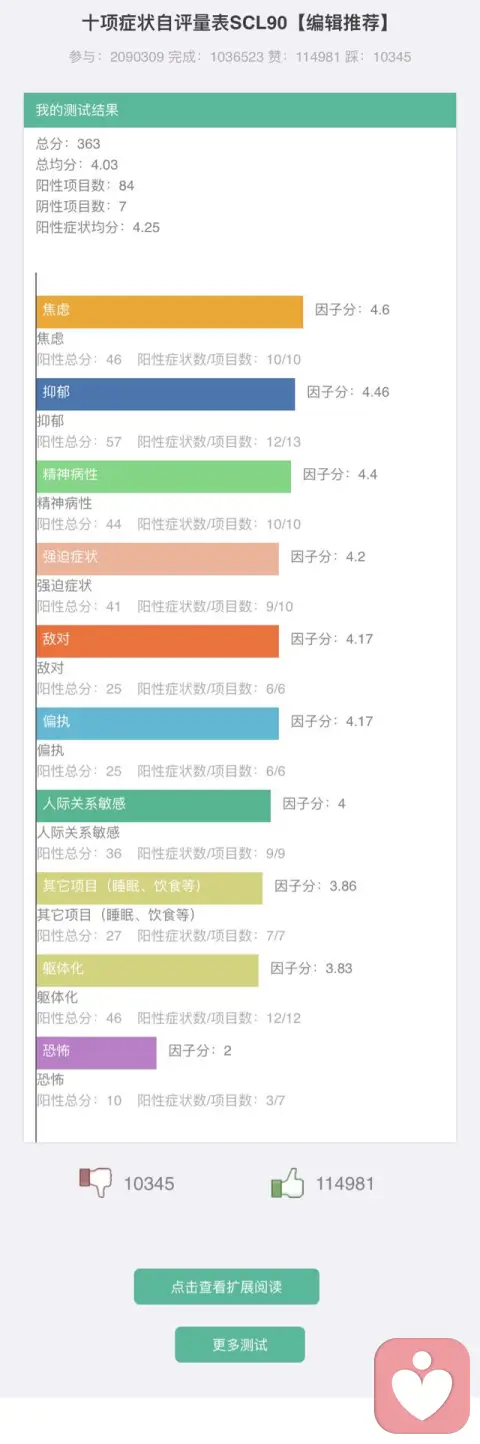Click the page title 十项症状自评量表SCL90
The height and width of the screenshot is (1444, 480).
pos(183,23)
